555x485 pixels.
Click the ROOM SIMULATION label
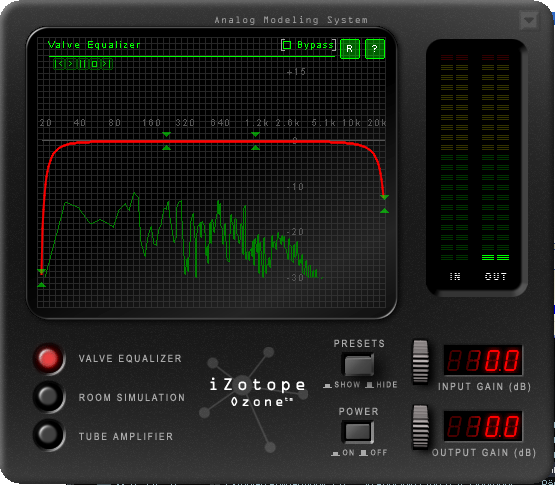click(x=132, y=398)
